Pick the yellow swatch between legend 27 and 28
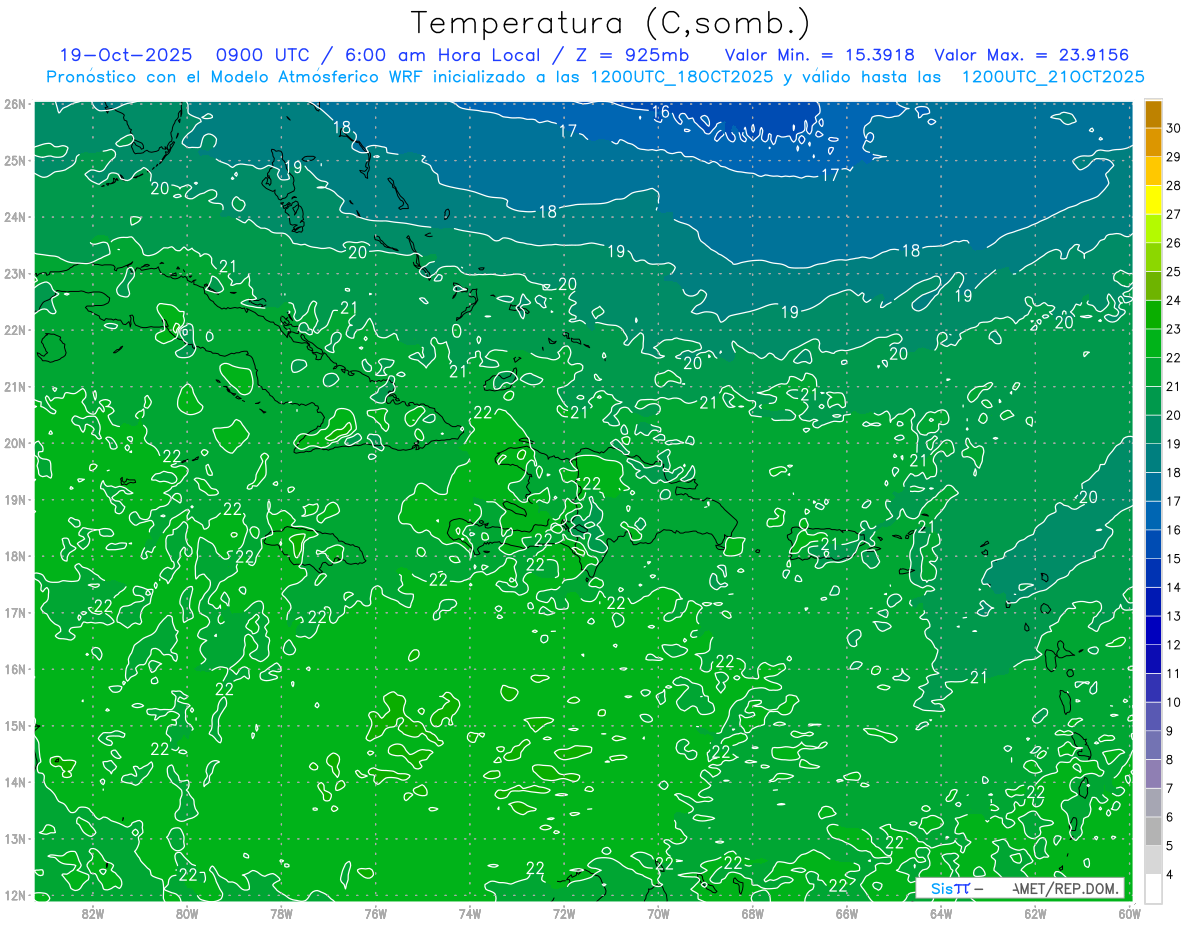The image size is (1200, 927). point(1153,200)
